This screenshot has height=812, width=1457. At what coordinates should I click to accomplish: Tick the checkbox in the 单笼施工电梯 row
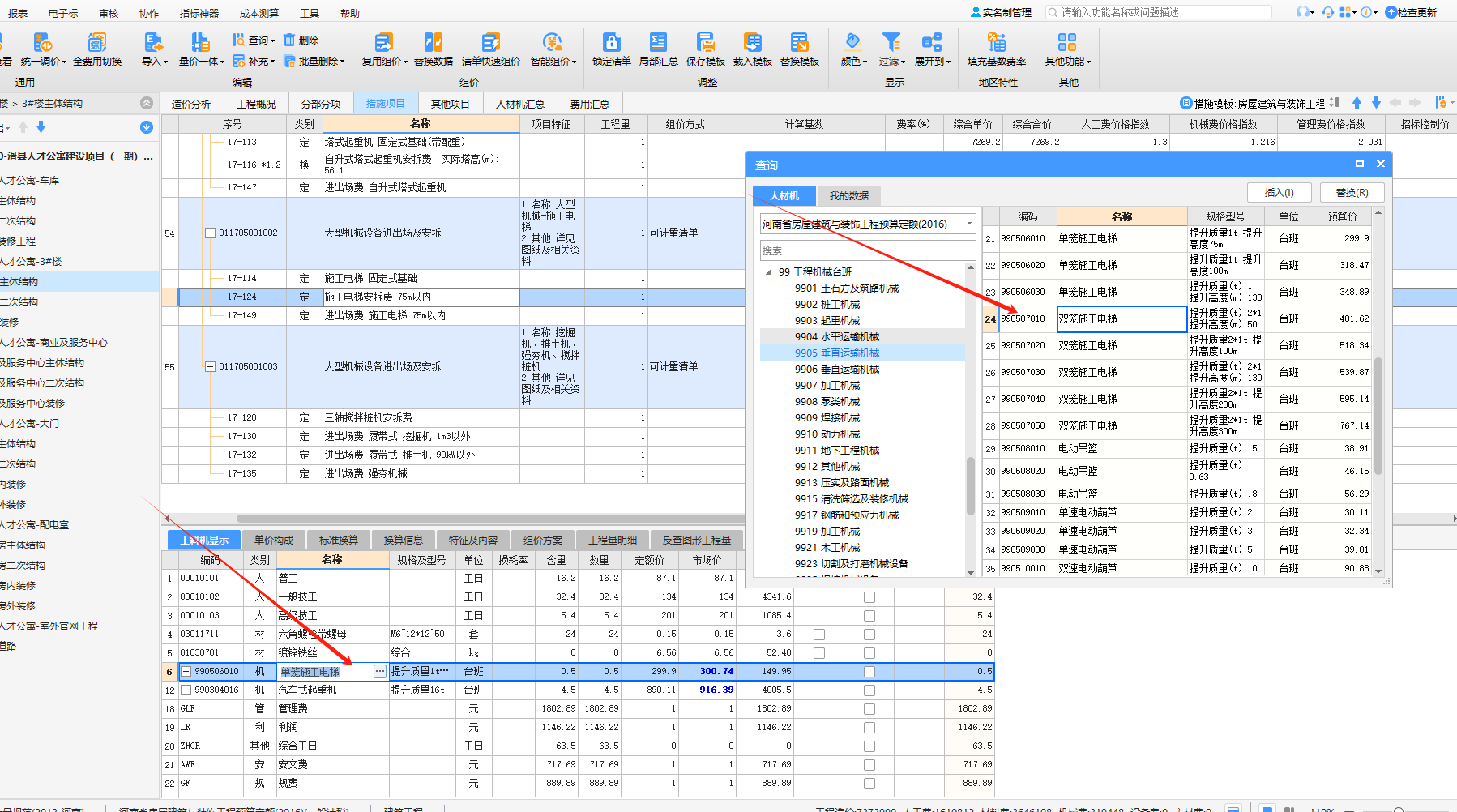(x=869, y=672)
